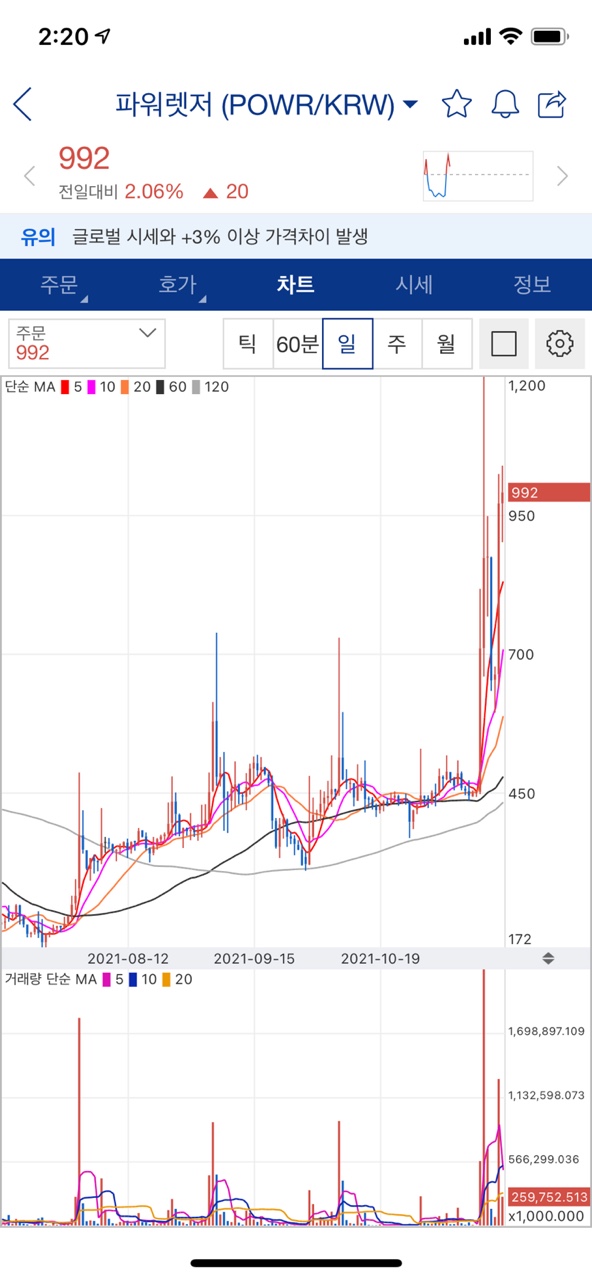592x1280 pixels.
Task: Tap the 거래량 단순 MA legend label
Action: (x=50, y=979)
